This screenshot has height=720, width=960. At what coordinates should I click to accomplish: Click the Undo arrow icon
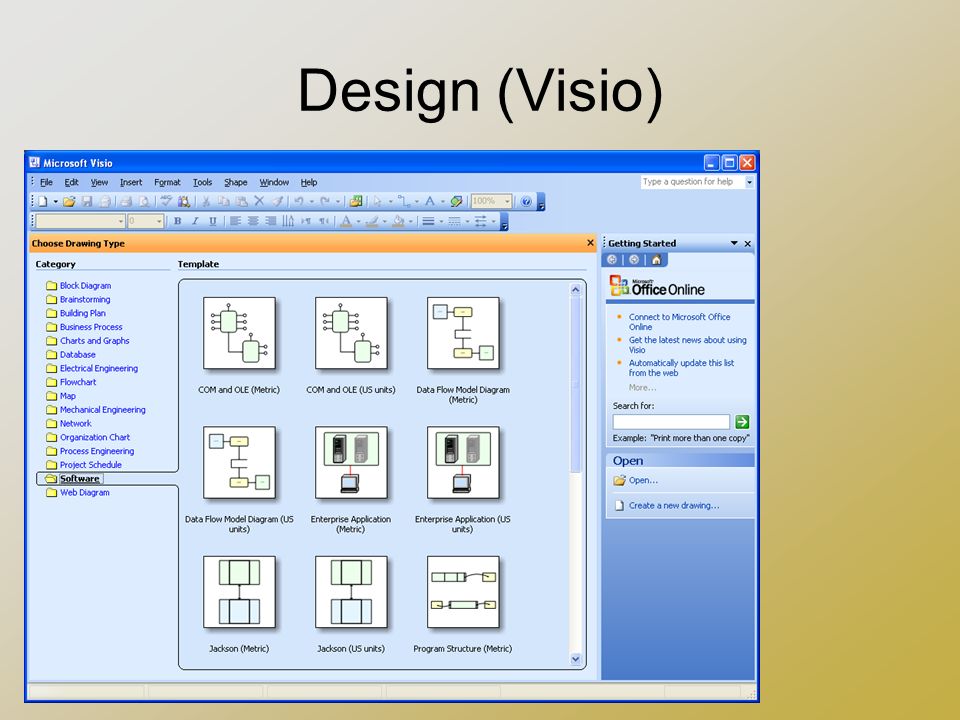point(299,201)
